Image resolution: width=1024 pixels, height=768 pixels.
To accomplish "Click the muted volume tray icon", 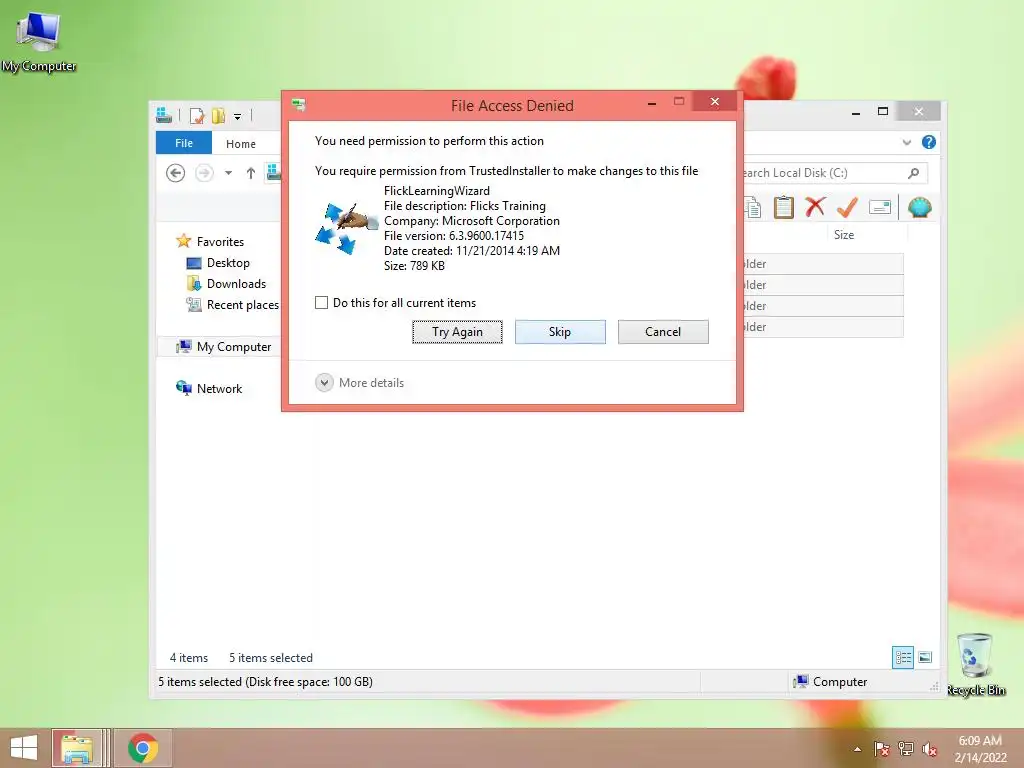I will click(x=929, y=749).
